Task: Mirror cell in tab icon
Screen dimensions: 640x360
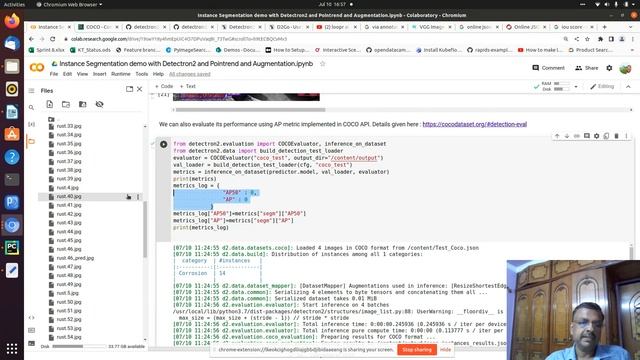Action: [x=606, y=136]
